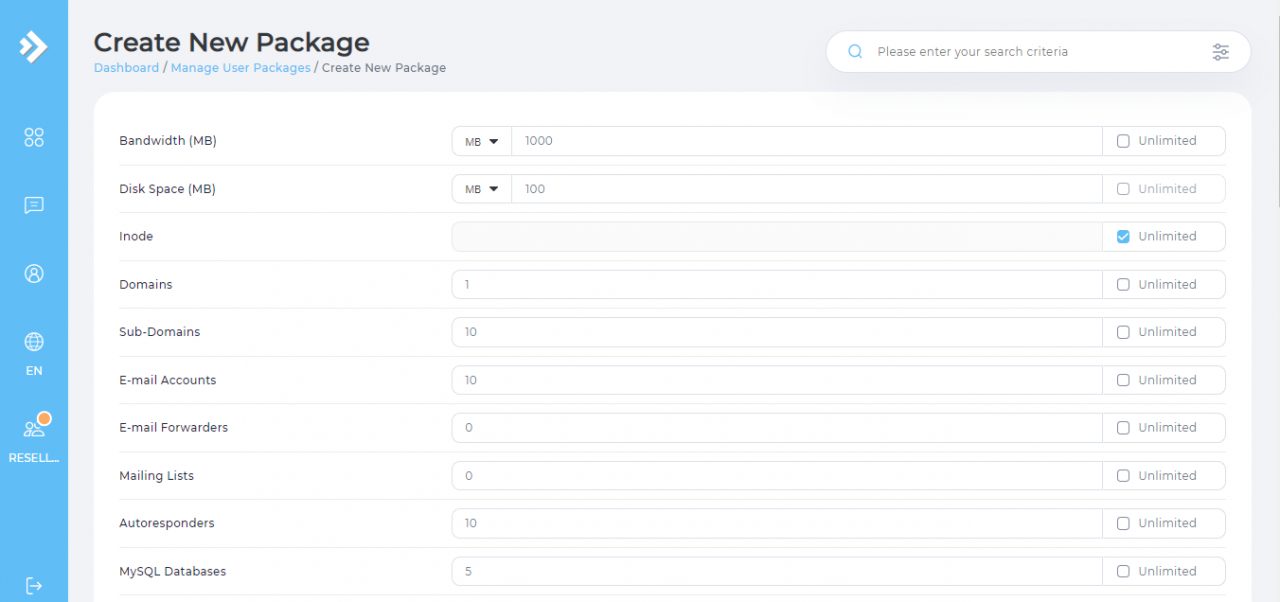Click the Sub-Domains value field
Image resolution: width=1280 pixels, height=602 pixels.
pos(776,332)
